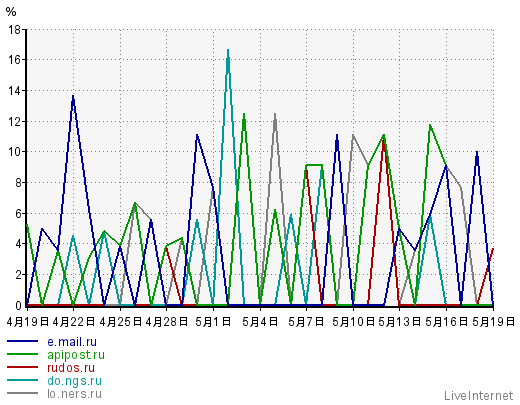Image resolution: width=520 pixels, height=405 pixels.
Task: Click the gray lo.ners.ru legend line
Action: point(22,393)
